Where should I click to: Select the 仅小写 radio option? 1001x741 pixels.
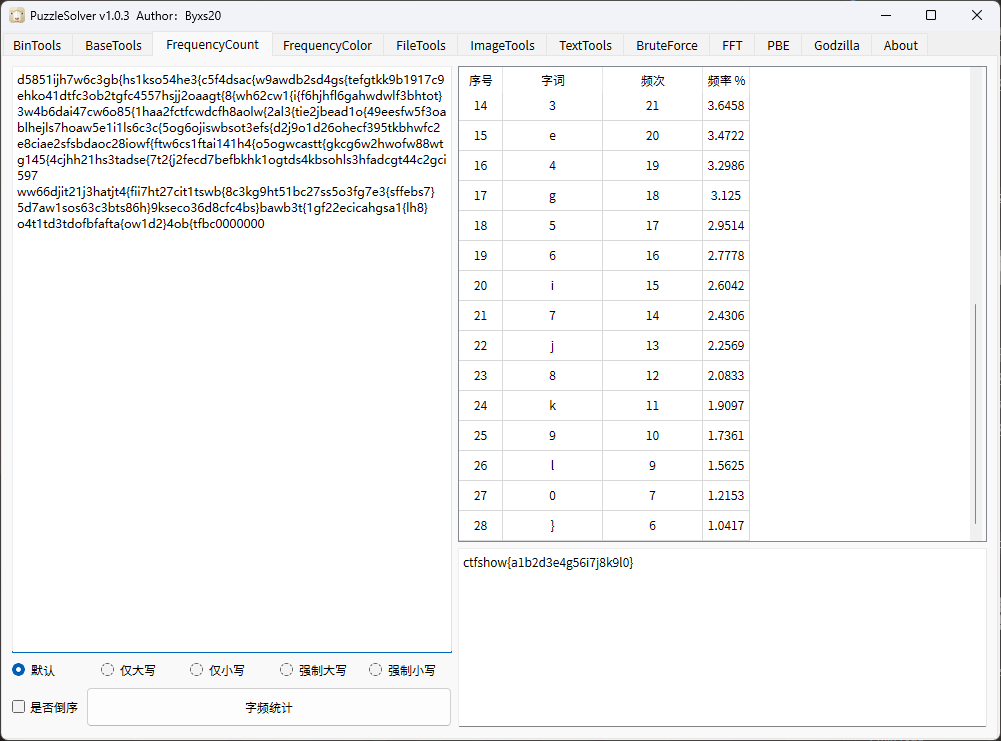tap(197, 670)
